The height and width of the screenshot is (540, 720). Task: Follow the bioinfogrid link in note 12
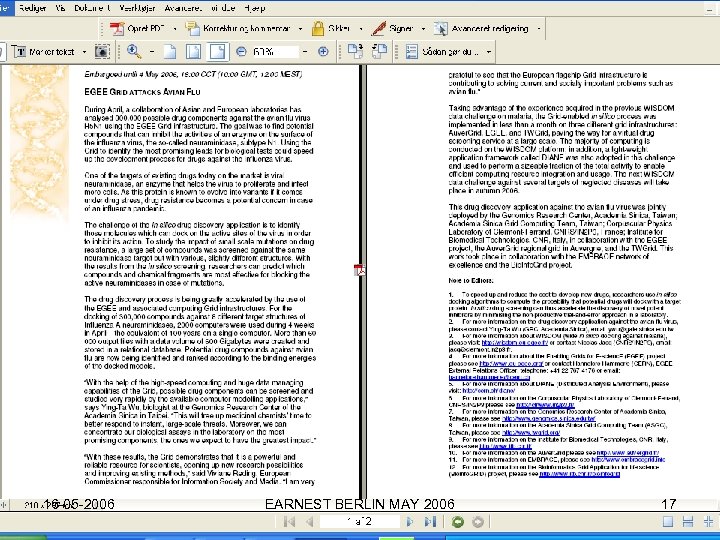click(x=579, y=474)
